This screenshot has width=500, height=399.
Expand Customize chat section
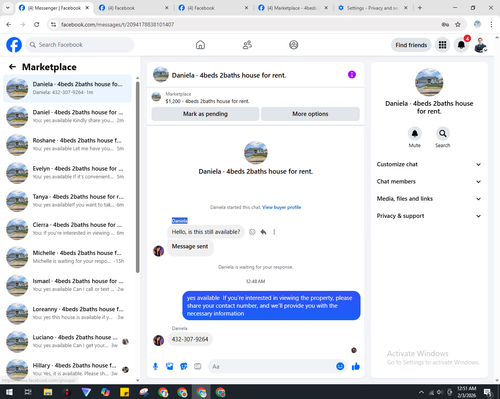point(429,164)
